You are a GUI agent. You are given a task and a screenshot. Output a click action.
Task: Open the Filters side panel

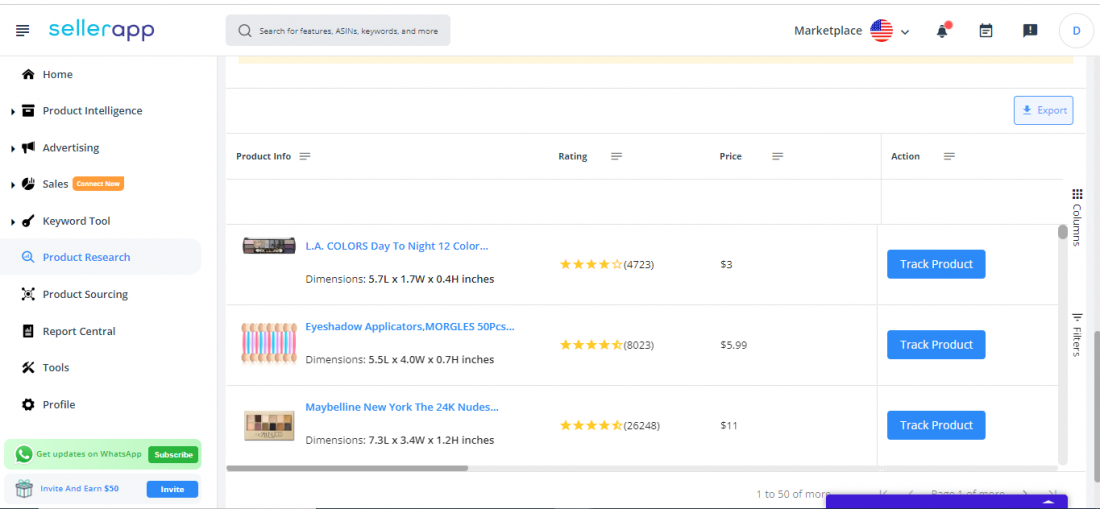coord(1077,334)
